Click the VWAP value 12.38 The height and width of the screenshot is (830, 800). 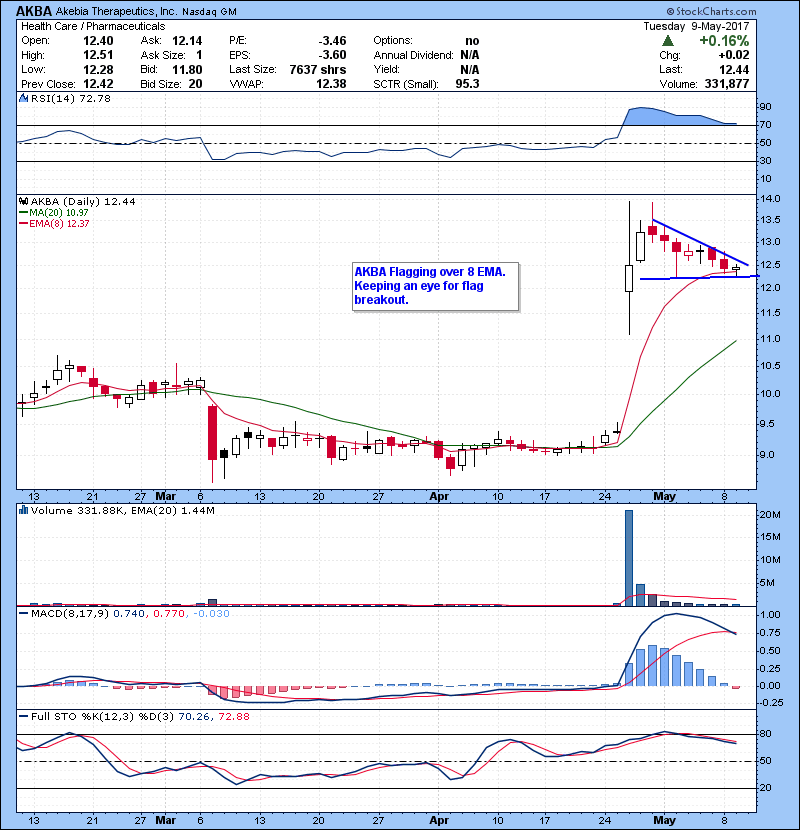click(331, 84)
